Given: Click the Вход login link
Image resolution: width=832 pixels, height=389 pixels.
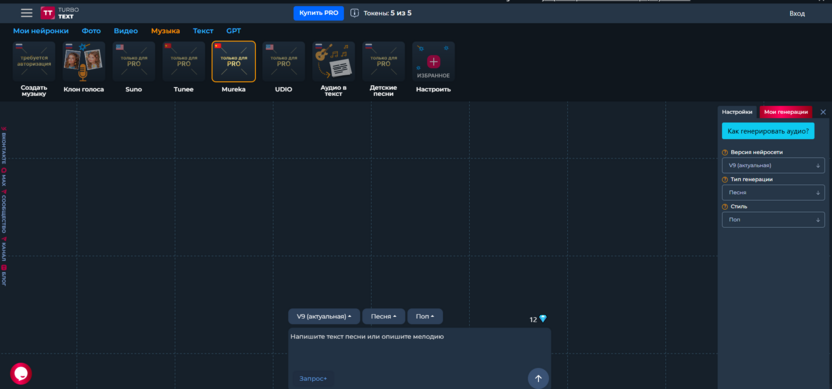Looking at the screenshot, I should tap(797, 14).
